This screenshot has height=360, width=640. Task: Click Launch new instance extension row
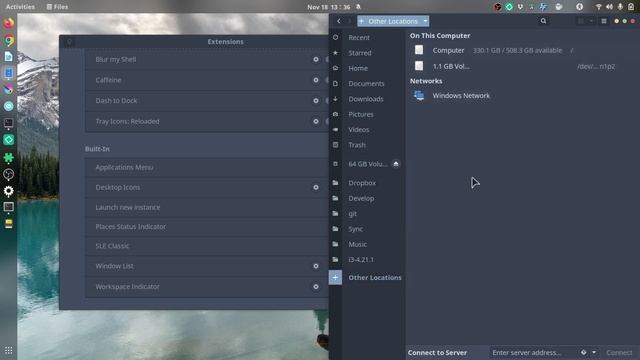coord(207,207)
